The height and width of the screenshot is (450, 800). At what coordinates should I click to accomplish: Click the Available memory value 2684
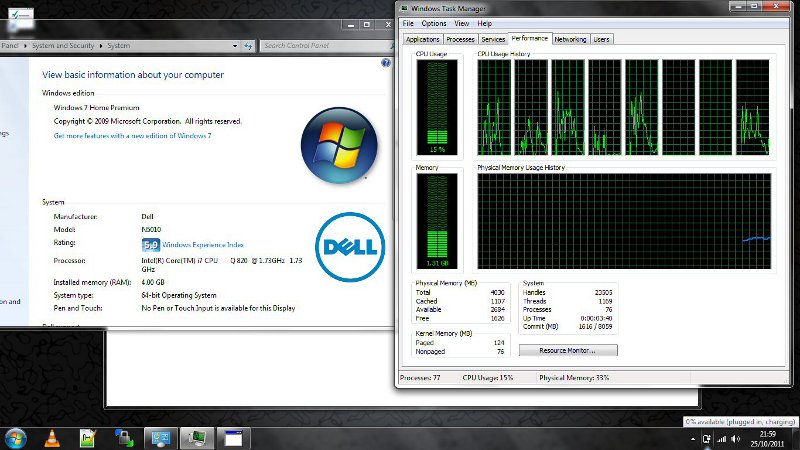point(497,310)
